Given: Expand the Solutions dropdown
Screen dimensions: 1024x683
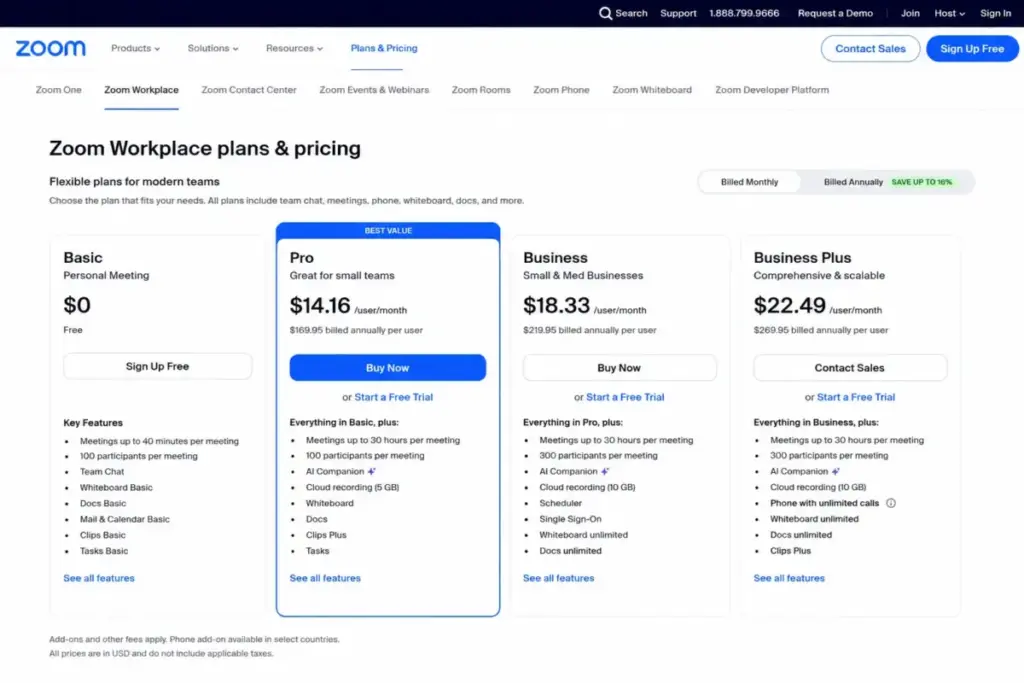Looking at the screenshot, I should coord(213,48).
